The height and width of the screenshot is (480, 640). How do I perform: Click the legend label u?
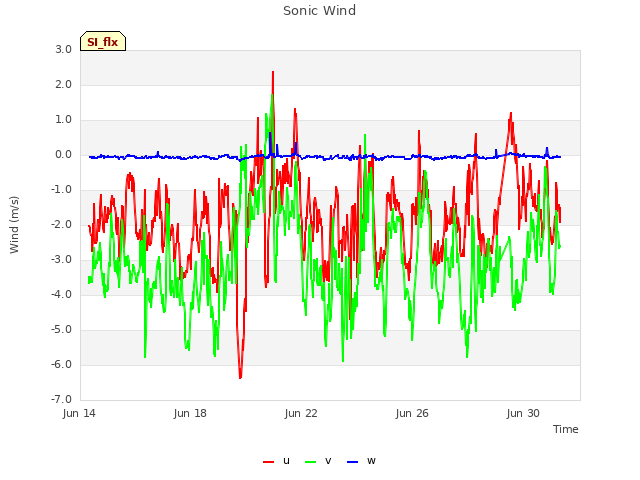tap(286, 461)
